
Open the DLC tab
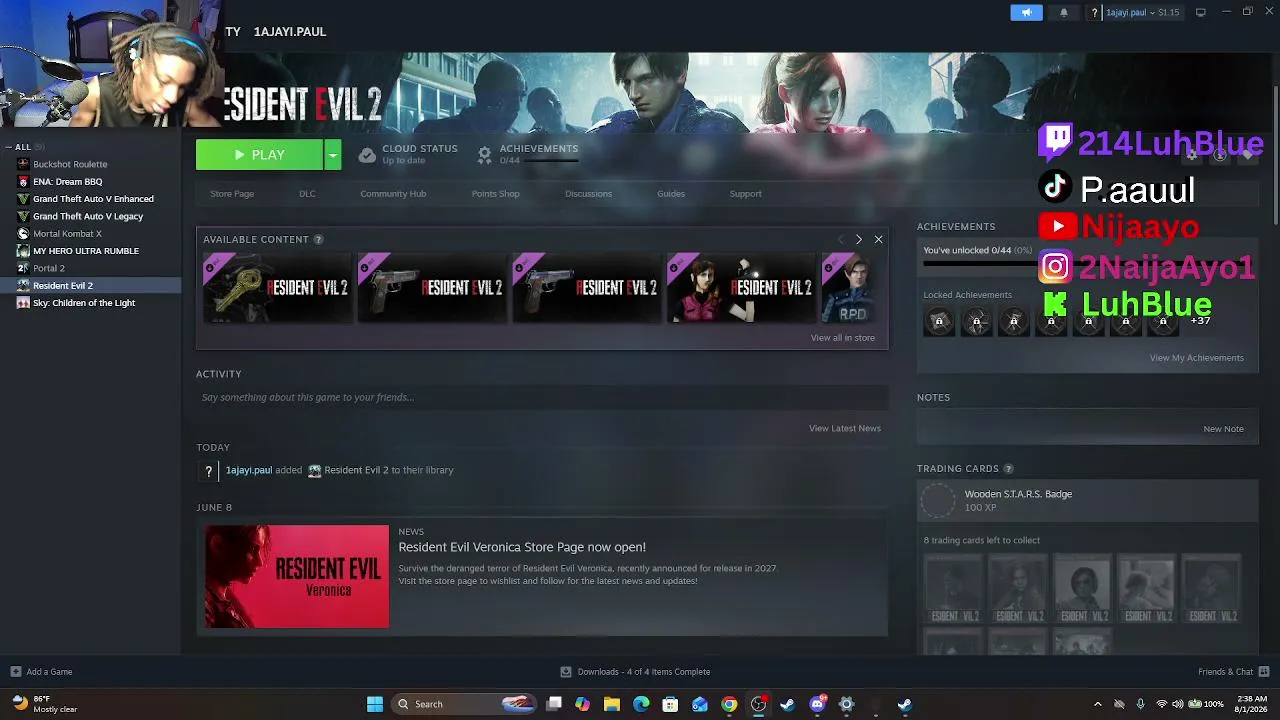307,194
